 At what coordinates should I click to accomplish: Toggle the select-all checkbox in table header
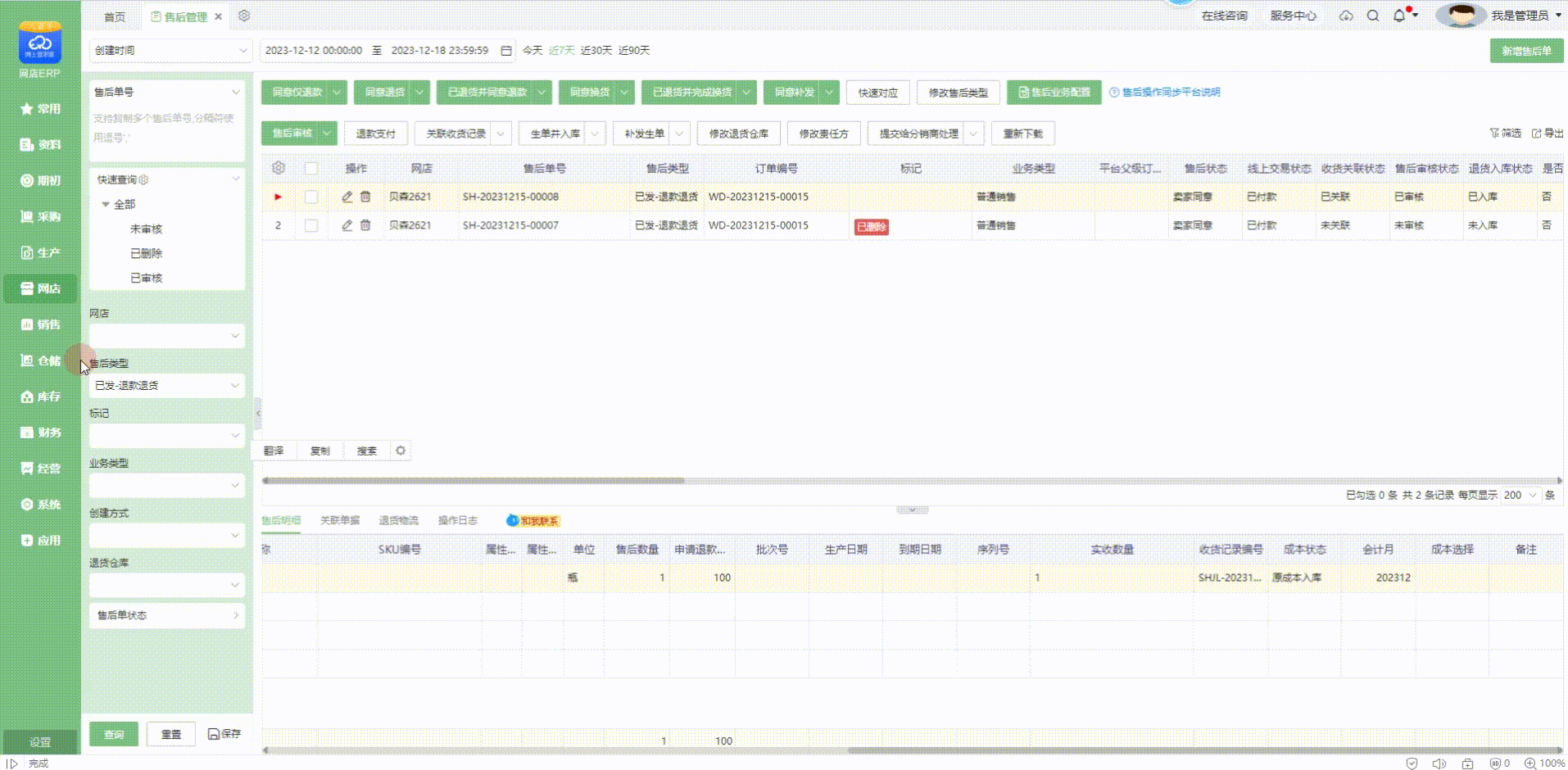pyautogui.click(x=311, y=169)
